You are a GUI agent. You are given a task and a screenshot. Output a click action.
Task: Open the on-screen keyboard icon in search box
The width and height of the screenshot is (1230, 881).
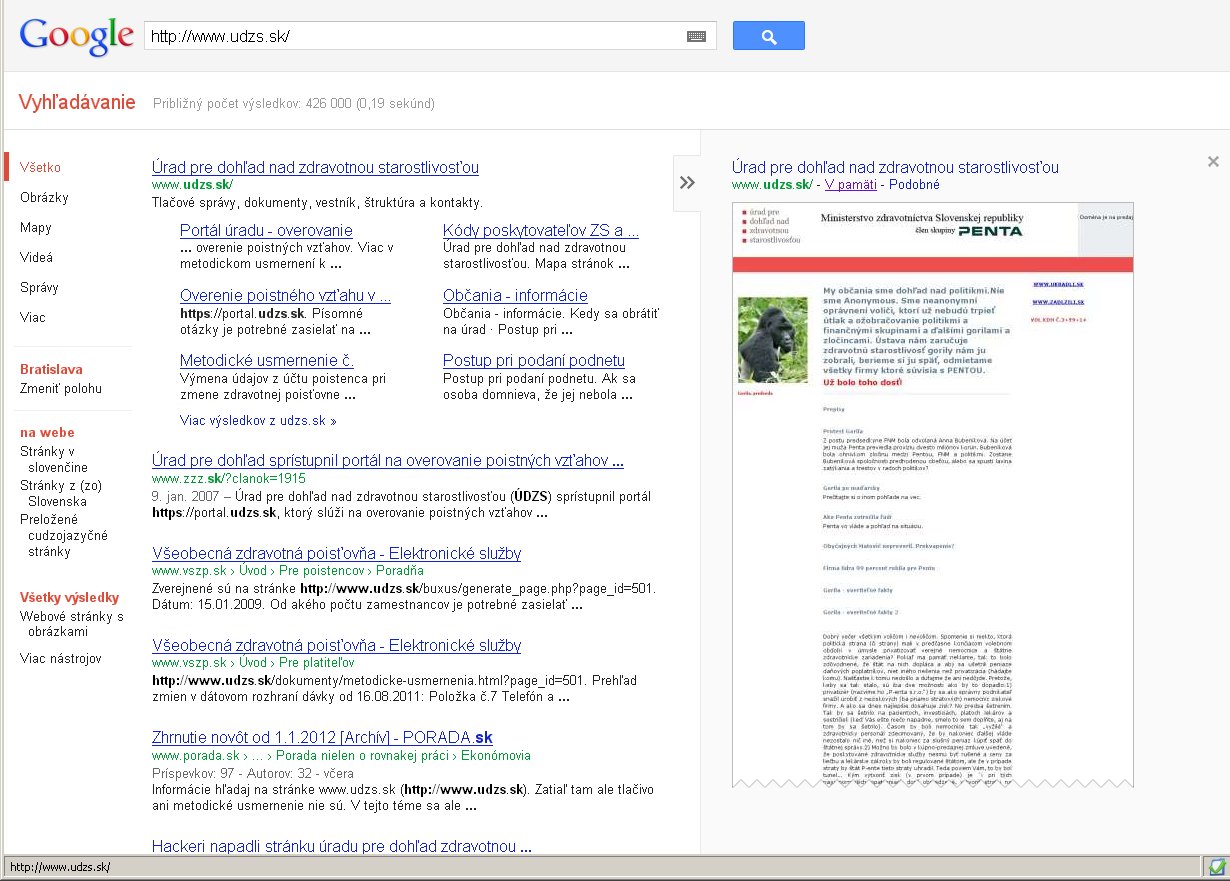tap(697, 36)
